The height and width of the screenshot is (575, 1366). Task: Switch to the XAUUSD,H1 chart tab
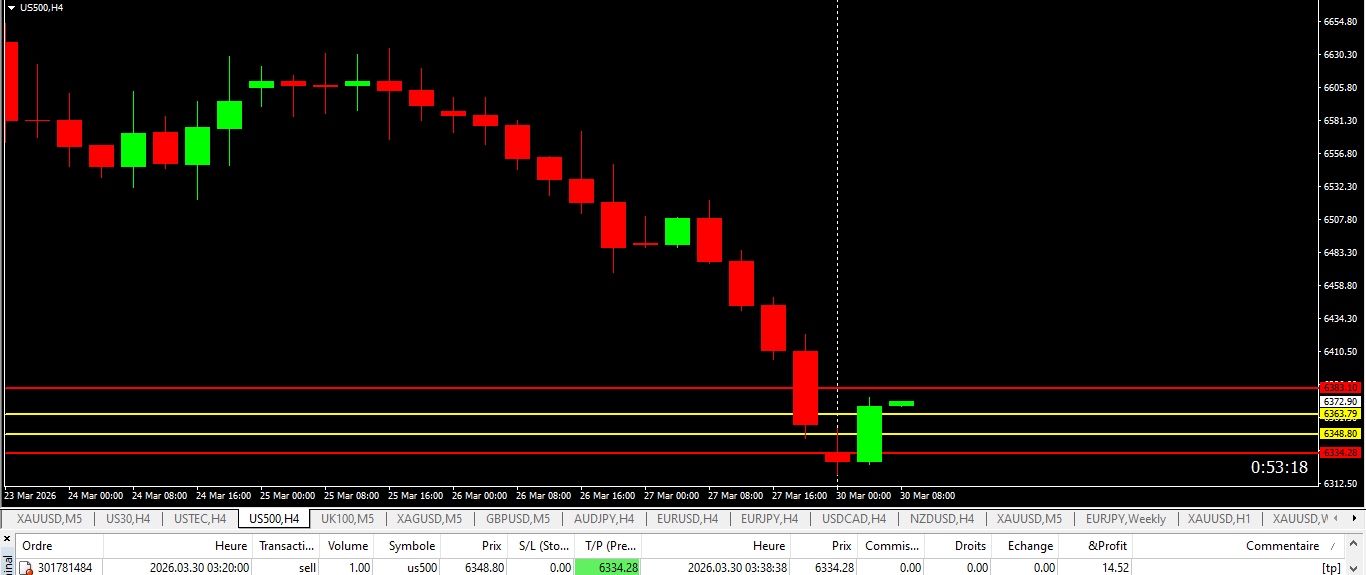pos(1218,519)
